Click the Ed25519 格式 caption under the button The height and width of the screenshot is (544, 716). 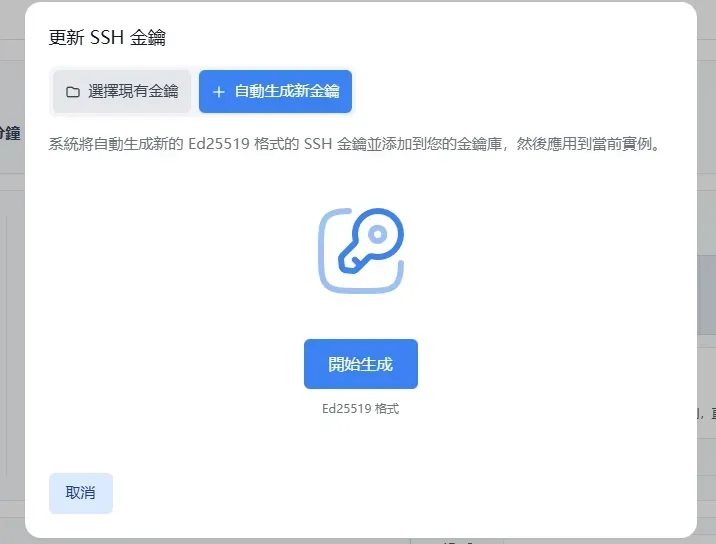click(x=360, y=409)
